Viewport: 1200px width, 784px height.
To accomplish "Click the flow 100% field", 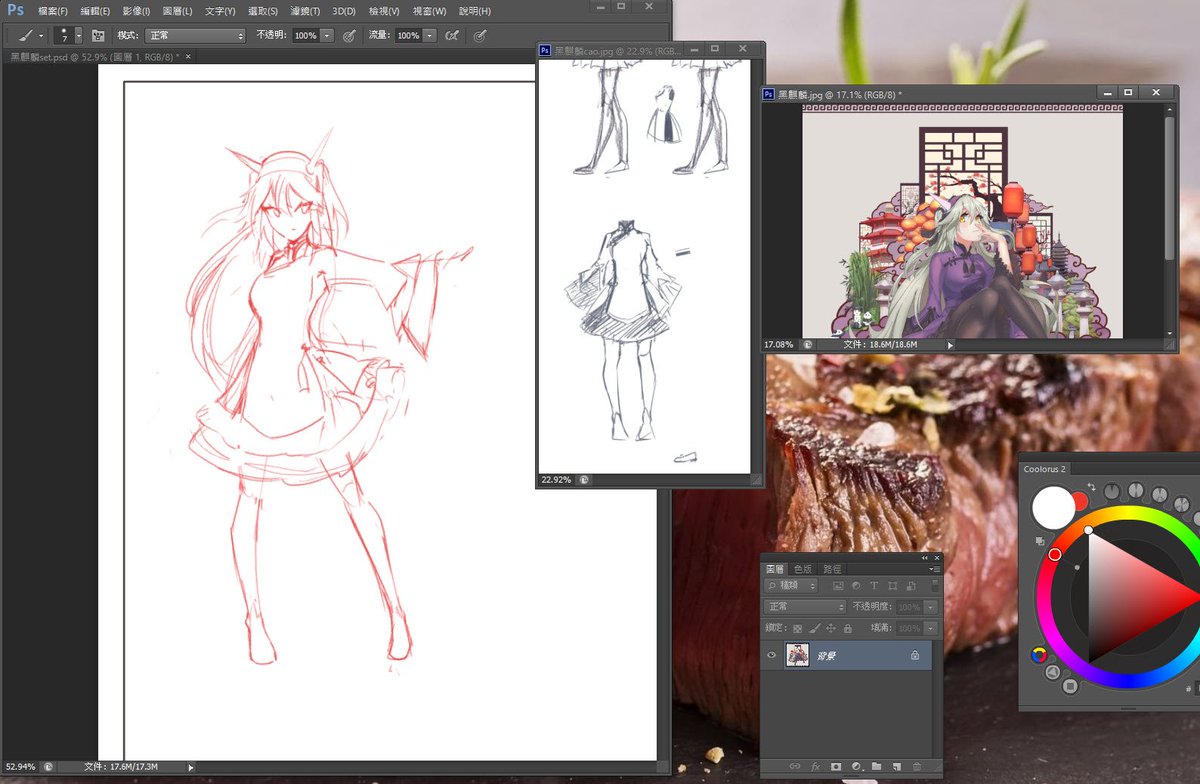I will point(408,35).
